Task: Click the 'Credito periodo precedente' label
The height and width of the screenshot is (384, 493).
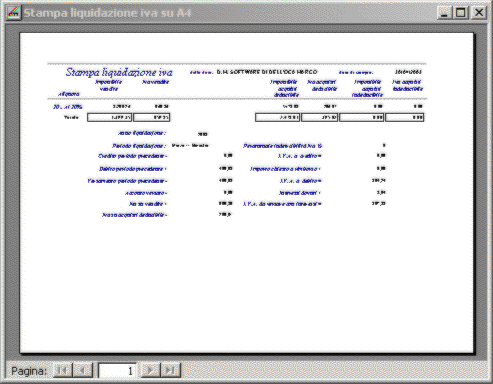Action: (x=133, y=156)
